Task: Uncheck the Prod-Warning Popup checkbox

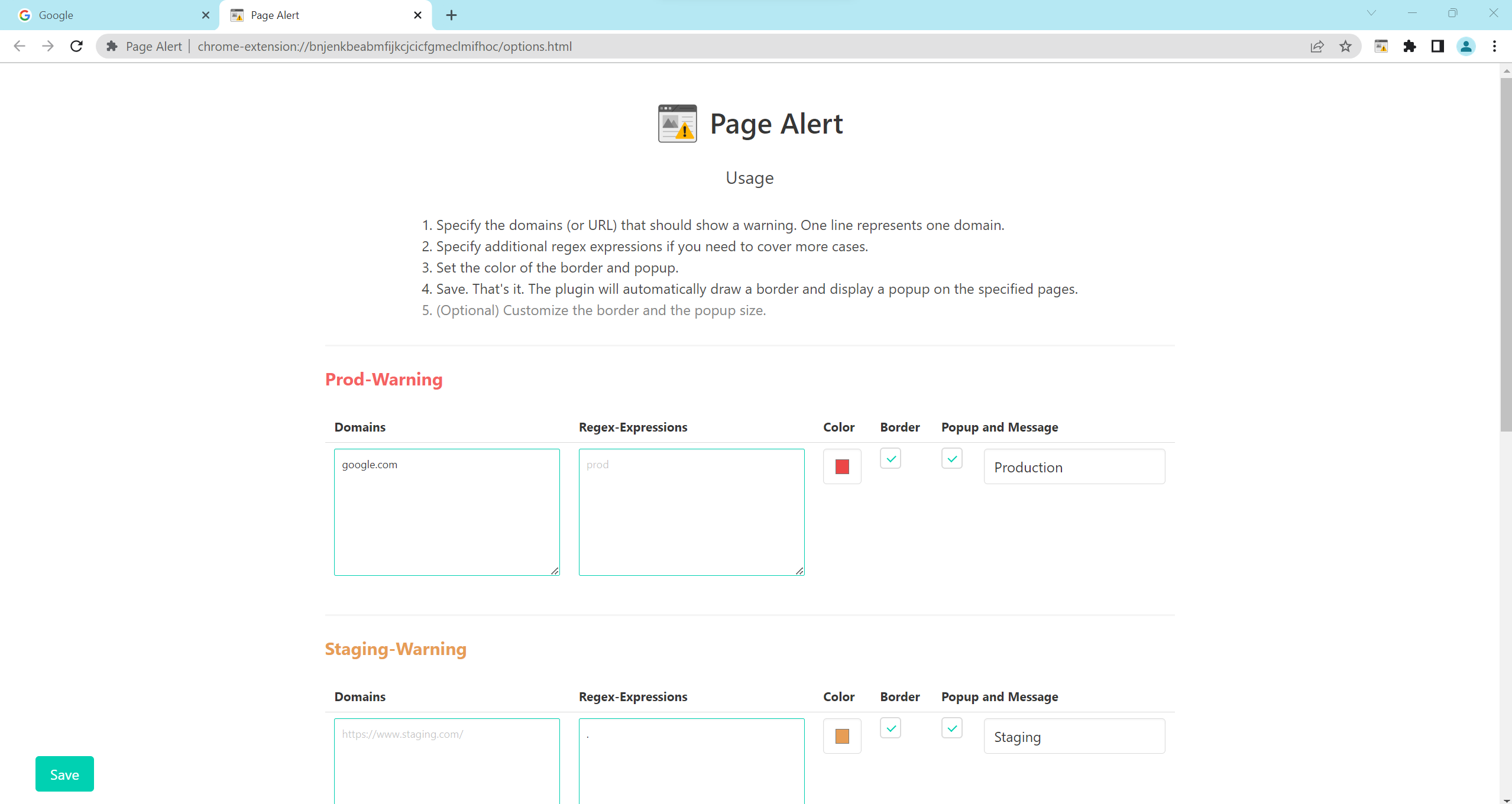Action: point(952,458)
